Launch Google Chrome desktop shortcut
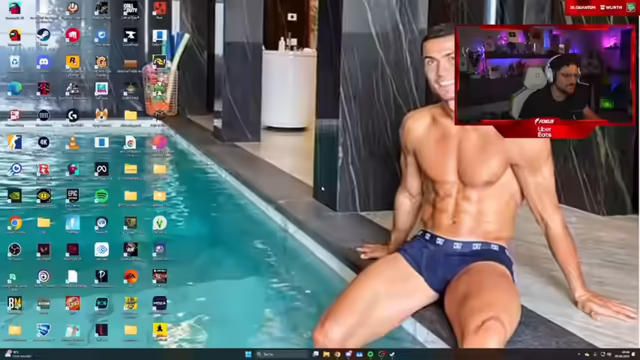 coord(15,223)
